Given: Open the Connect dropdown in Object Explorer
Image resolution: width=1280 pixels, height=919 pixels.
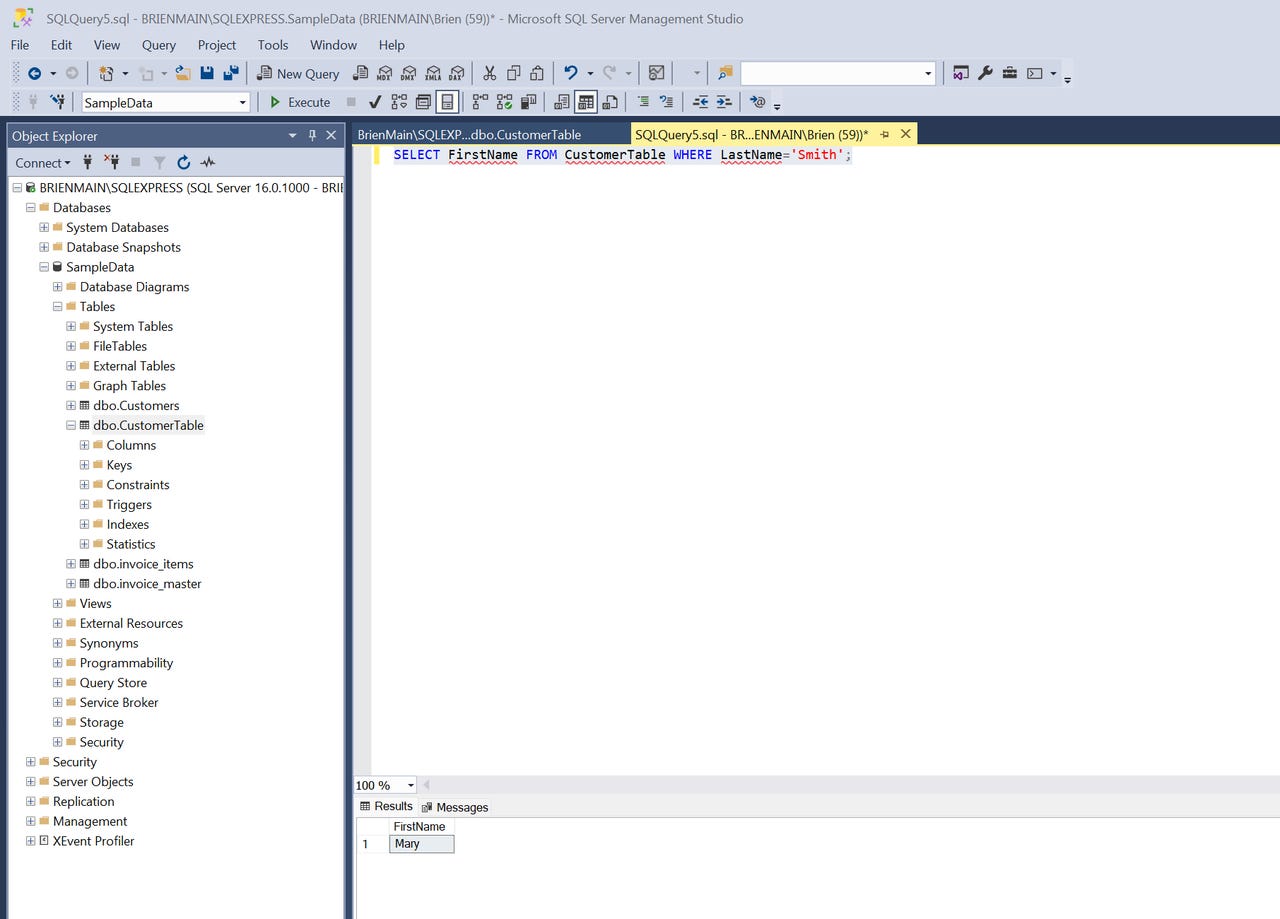Looking at the screenshot, I should click(43, 162).
